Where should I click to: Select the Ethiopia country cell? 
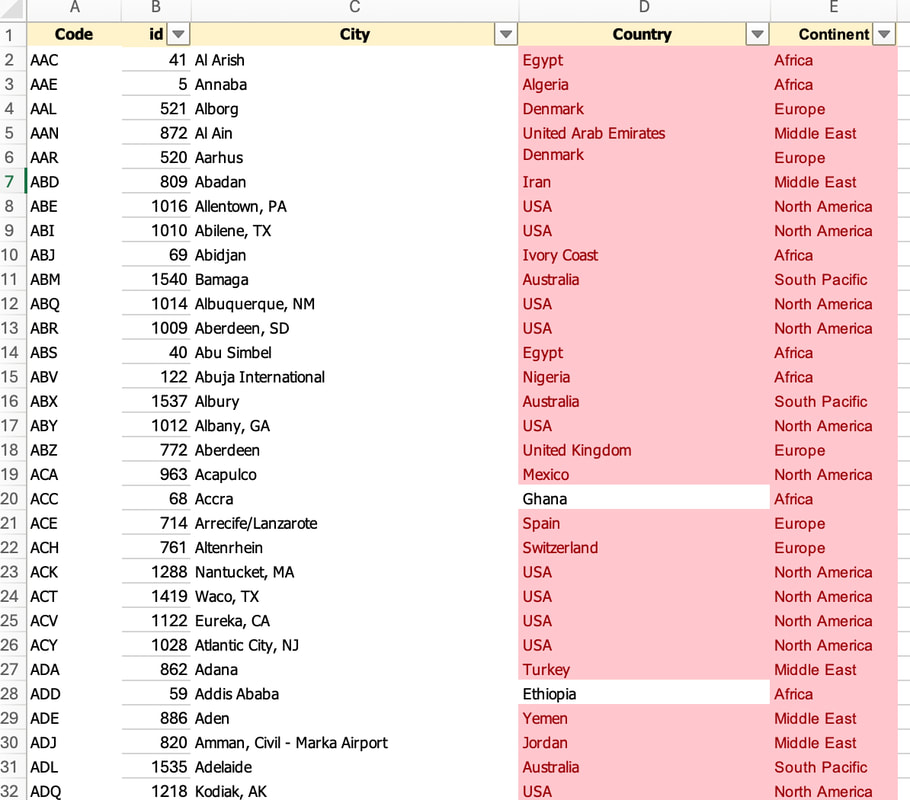pos(644,694)
